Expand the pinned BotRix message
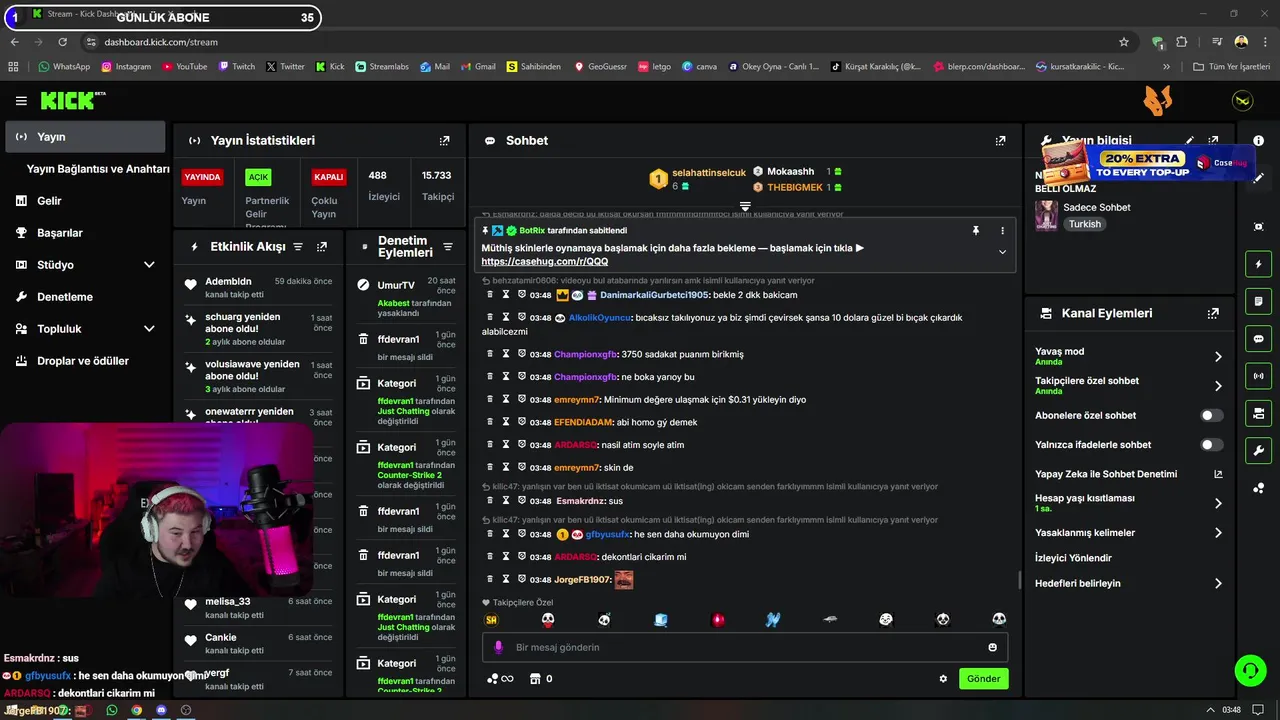1280x720 pixels. [1002, 252]
